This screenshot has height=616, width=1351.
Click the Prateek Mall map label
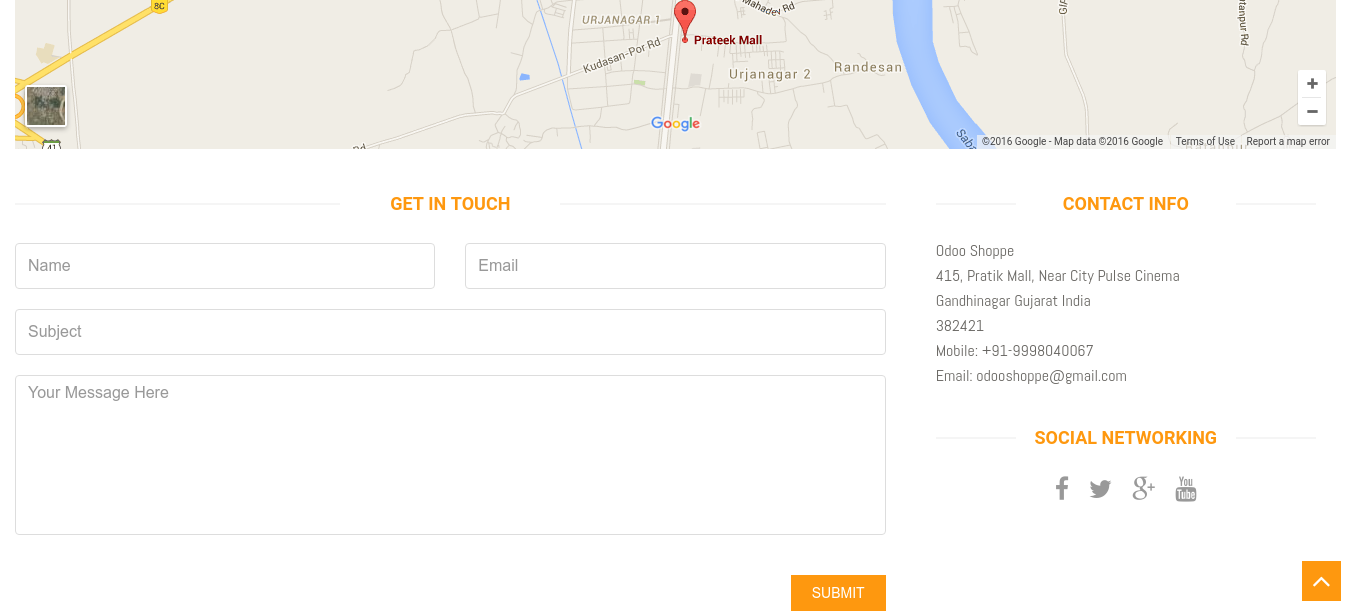coord(728,40)
